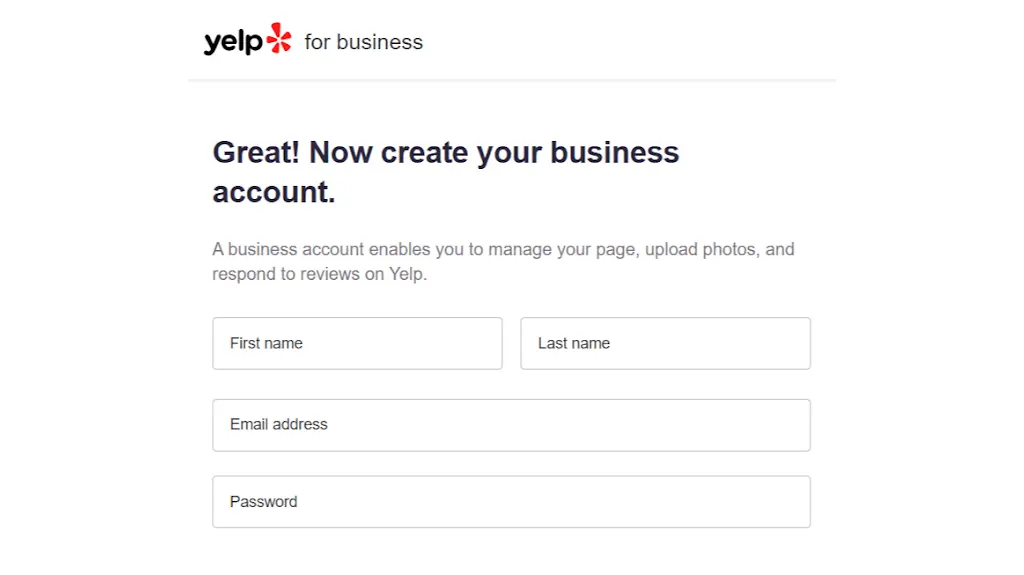
Task: Click the "Great! Now create your business" heading
Action: pyautogui.click(x=445, y=152)
